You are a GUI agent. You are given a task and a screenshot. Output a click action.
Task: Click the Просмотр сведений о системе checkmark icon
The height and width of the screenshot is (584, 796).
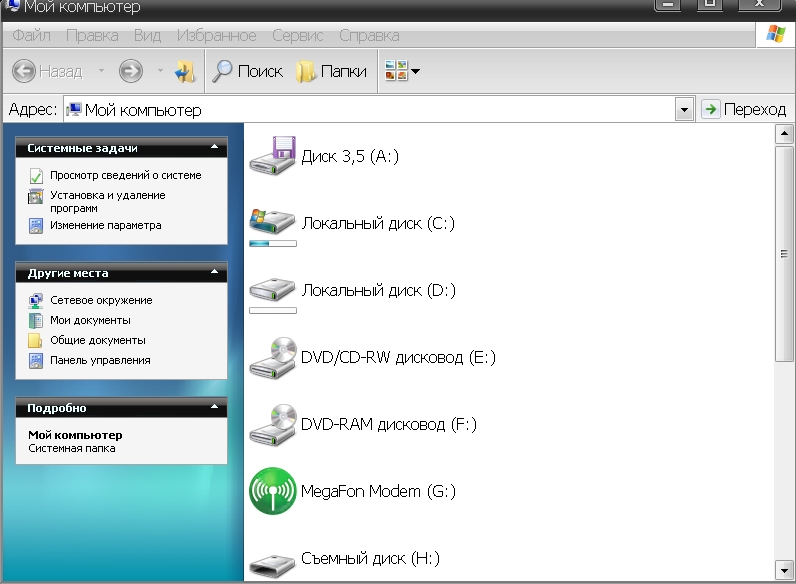tap(36, 176)
